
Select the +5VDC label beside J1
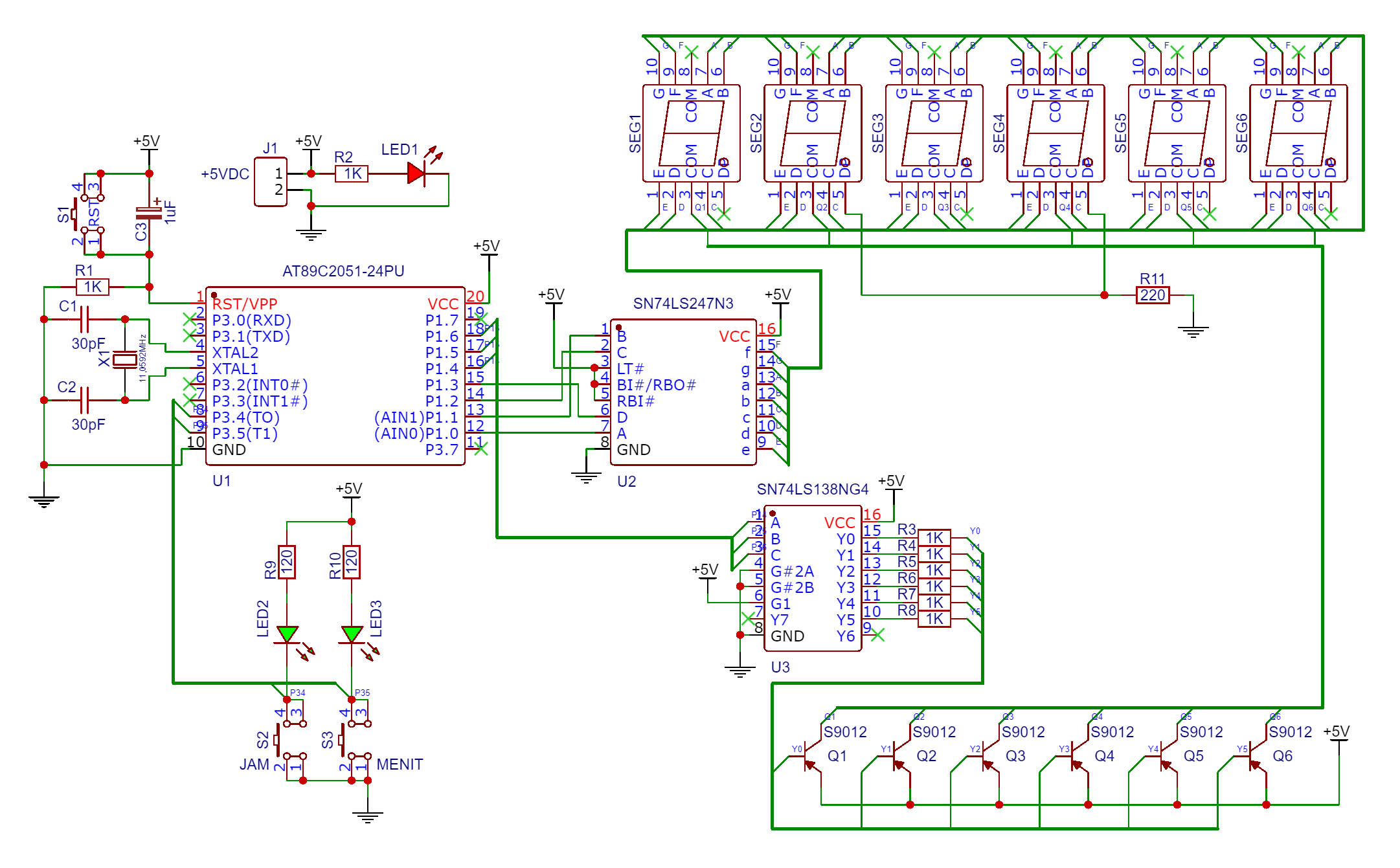pos(225,174)
